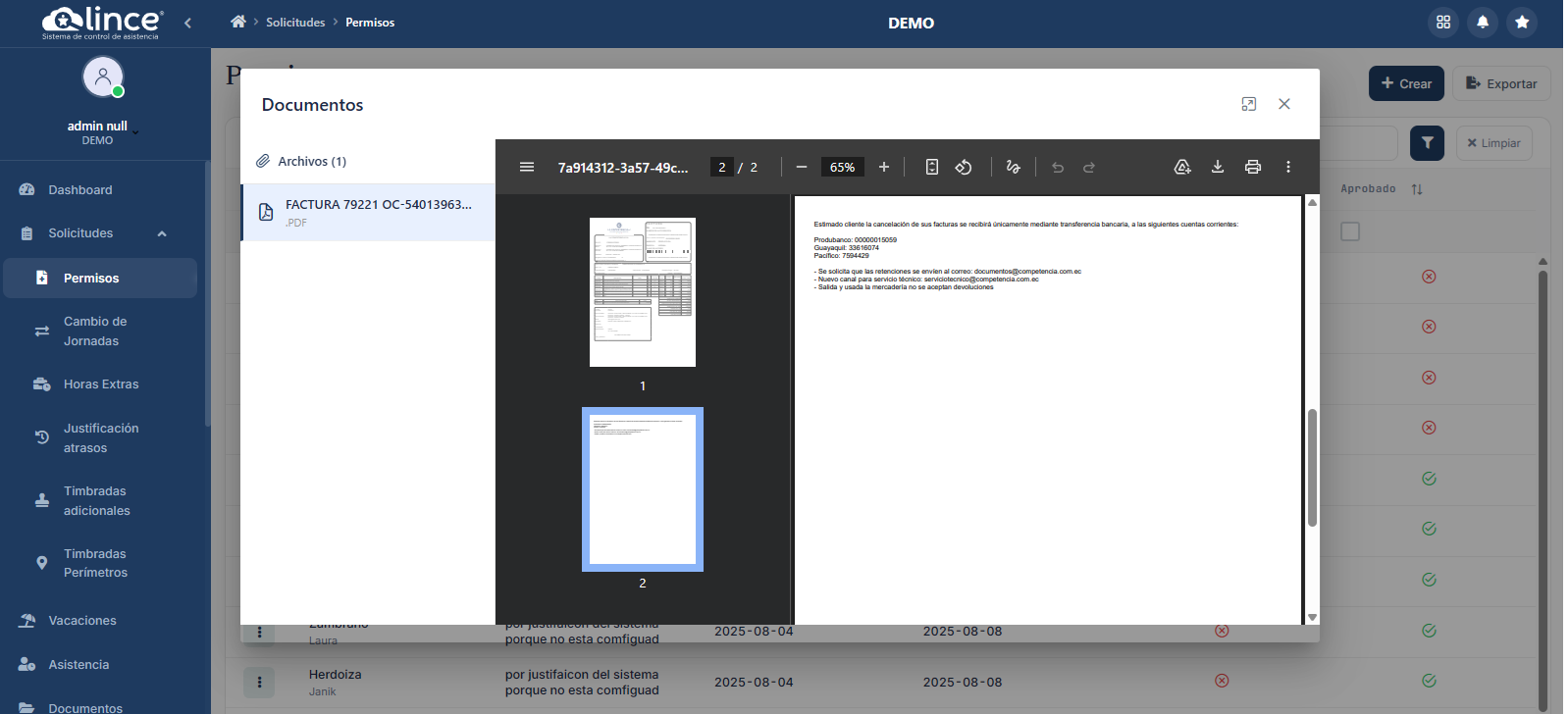Open Horas Extras in sidebar
The image size is (1568, 714).
click(x=100, y=384)
